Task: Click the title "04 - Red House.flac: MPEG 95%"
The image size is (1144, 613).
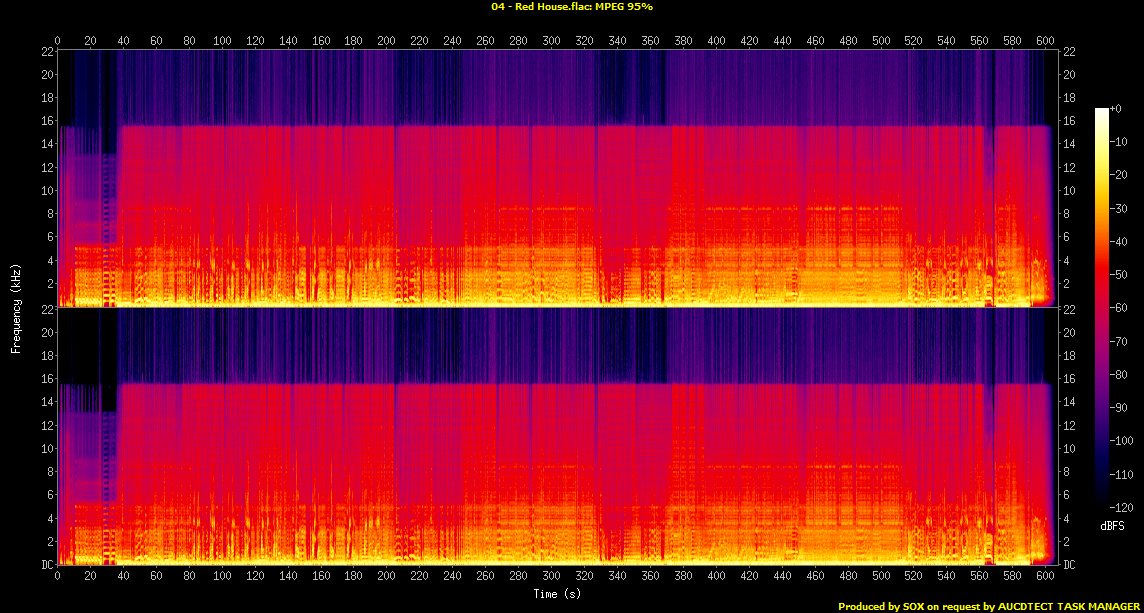Action: (571, 7)
